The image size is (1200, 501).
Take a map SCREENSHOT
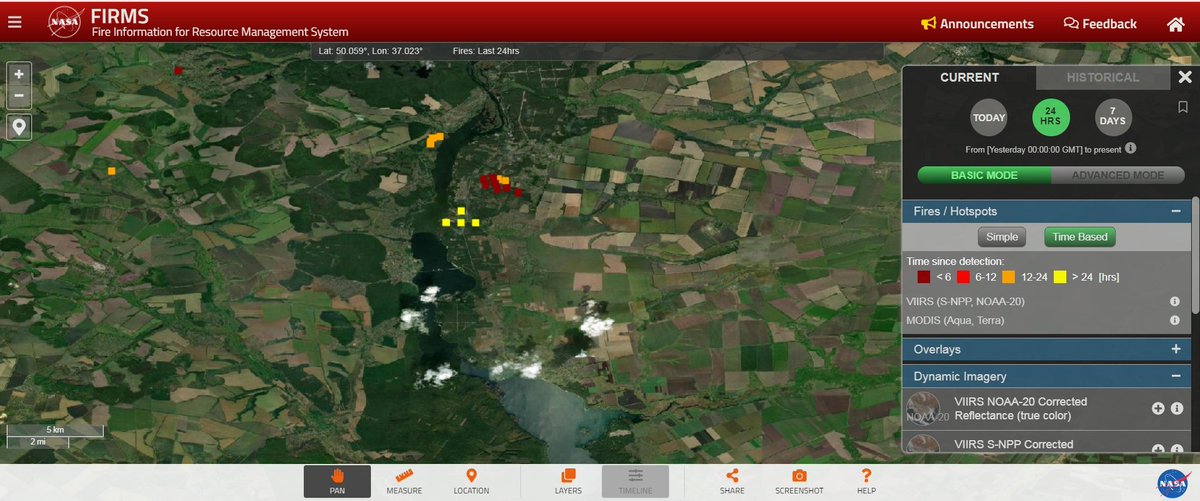tap(799, 481)
